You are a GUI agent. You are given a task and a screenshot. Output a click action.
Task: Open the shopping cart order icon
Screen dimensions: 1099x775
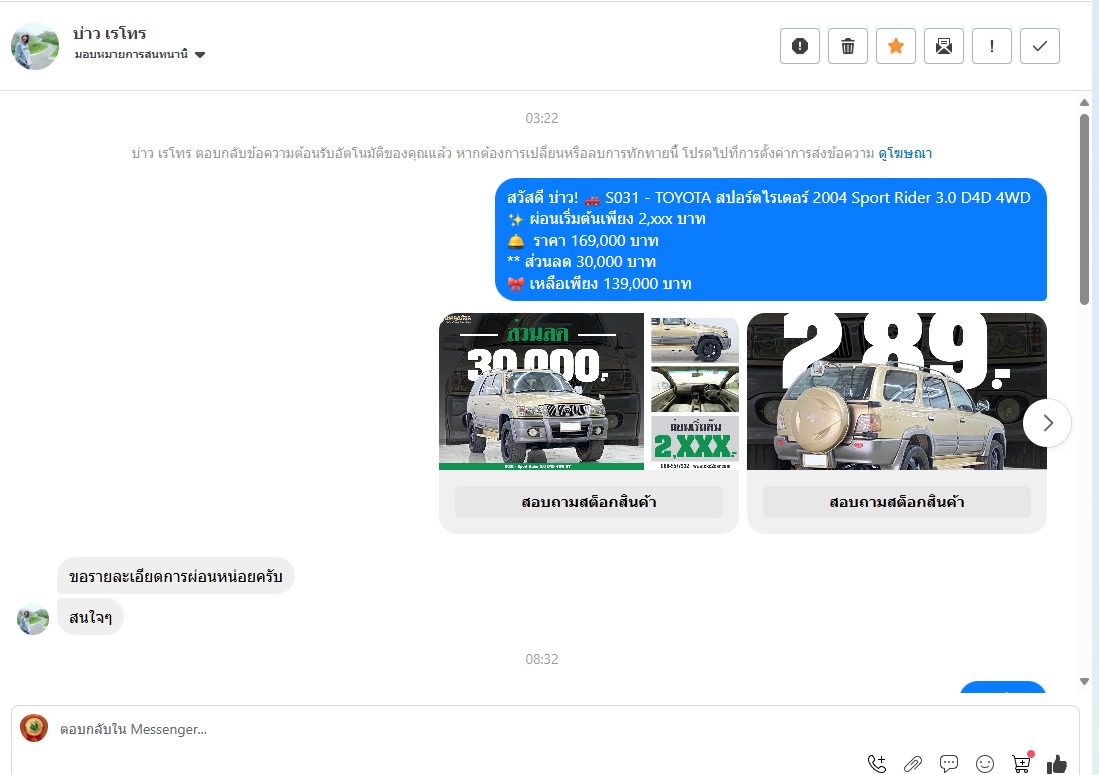(x=1022, y=763)
